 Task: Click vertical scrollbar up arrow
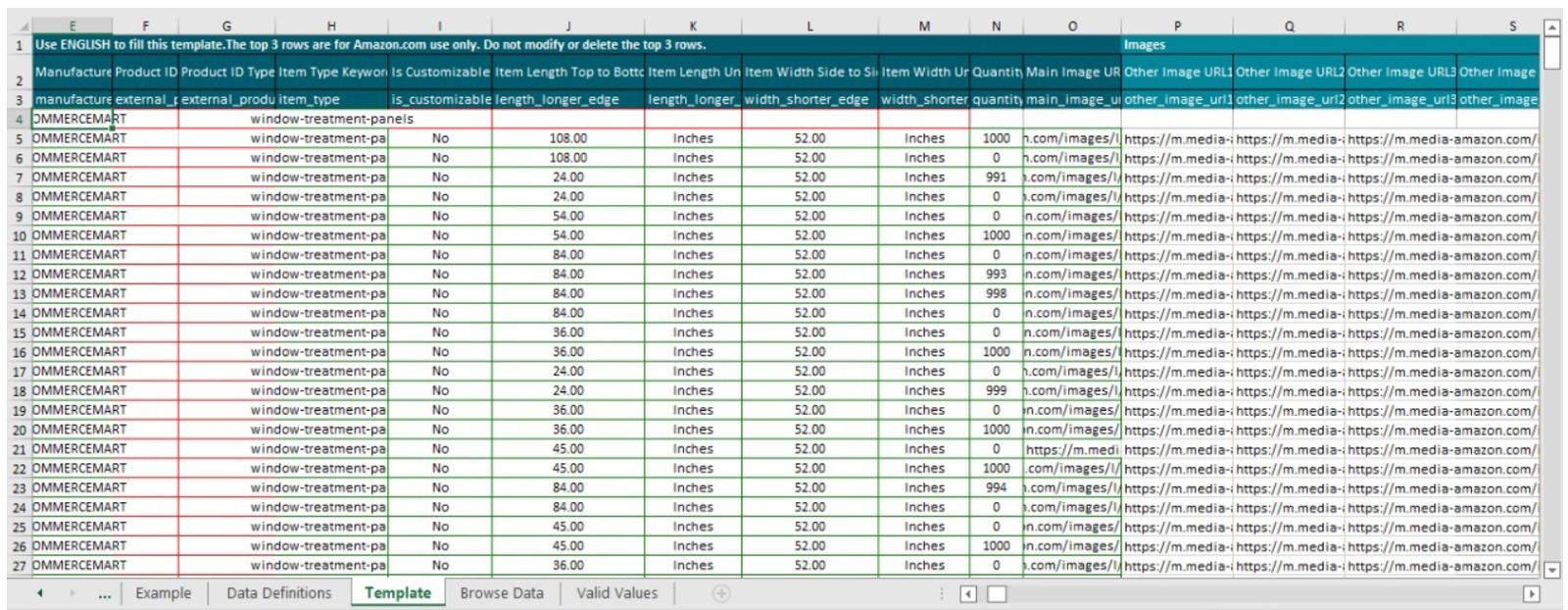(1551, 28)
